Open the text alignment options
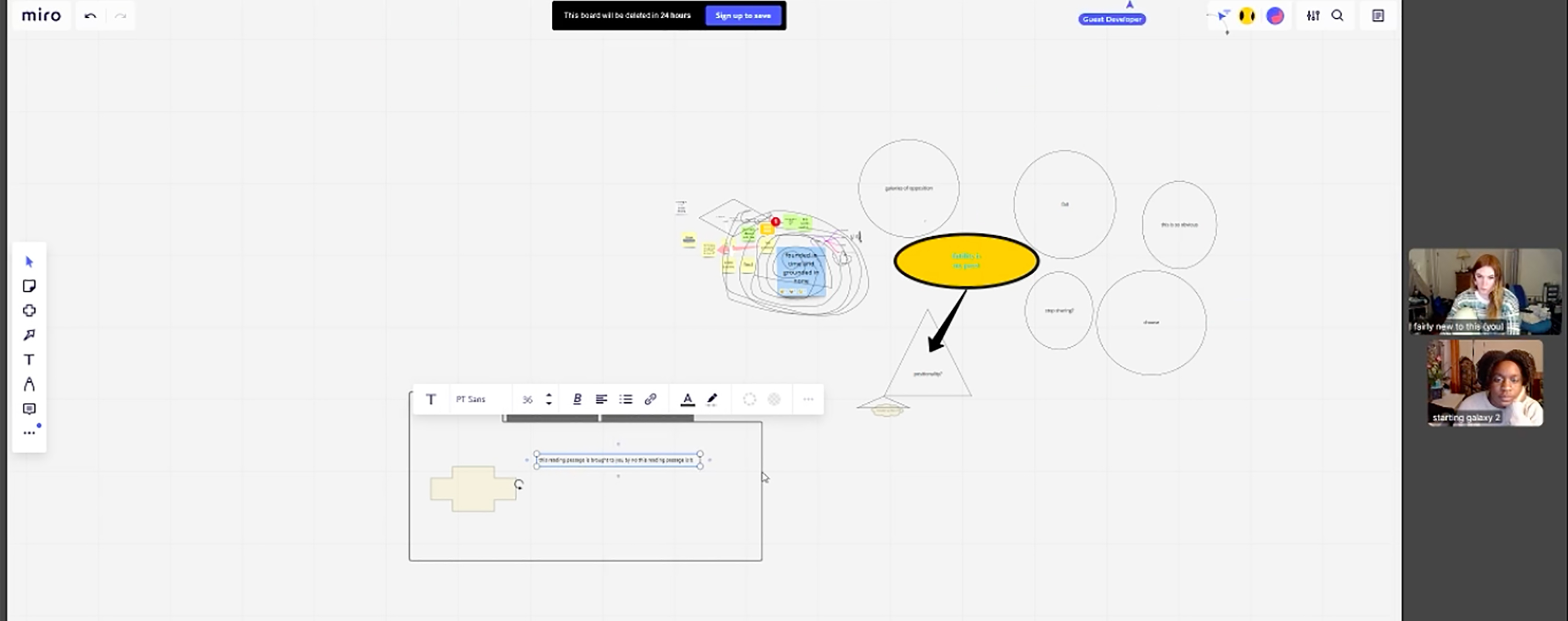Viewport: 1568px width, 621px height. point(602,400)
